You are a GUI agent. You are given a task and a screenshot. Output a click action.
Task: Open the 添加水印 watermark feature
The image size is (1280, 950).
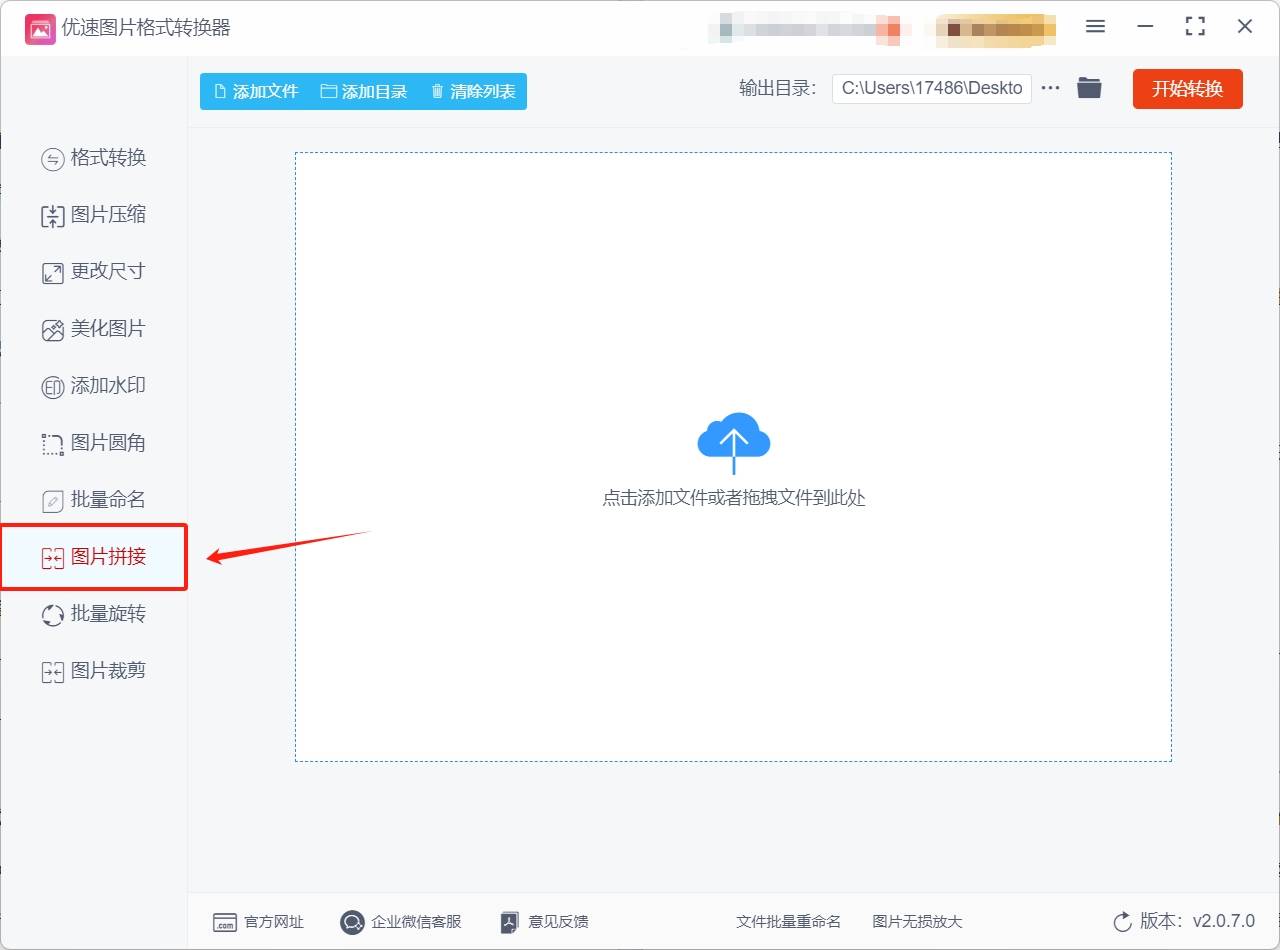click(94, 386)
